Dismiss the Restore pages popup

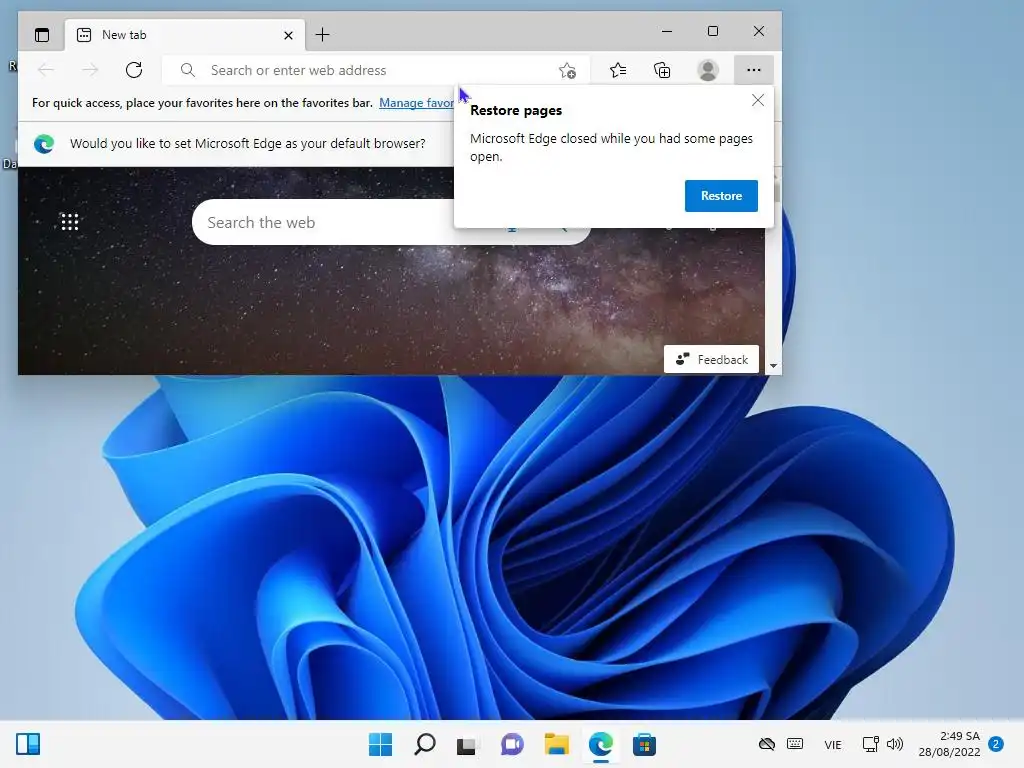pyautogui.click(x=758, y=100)
